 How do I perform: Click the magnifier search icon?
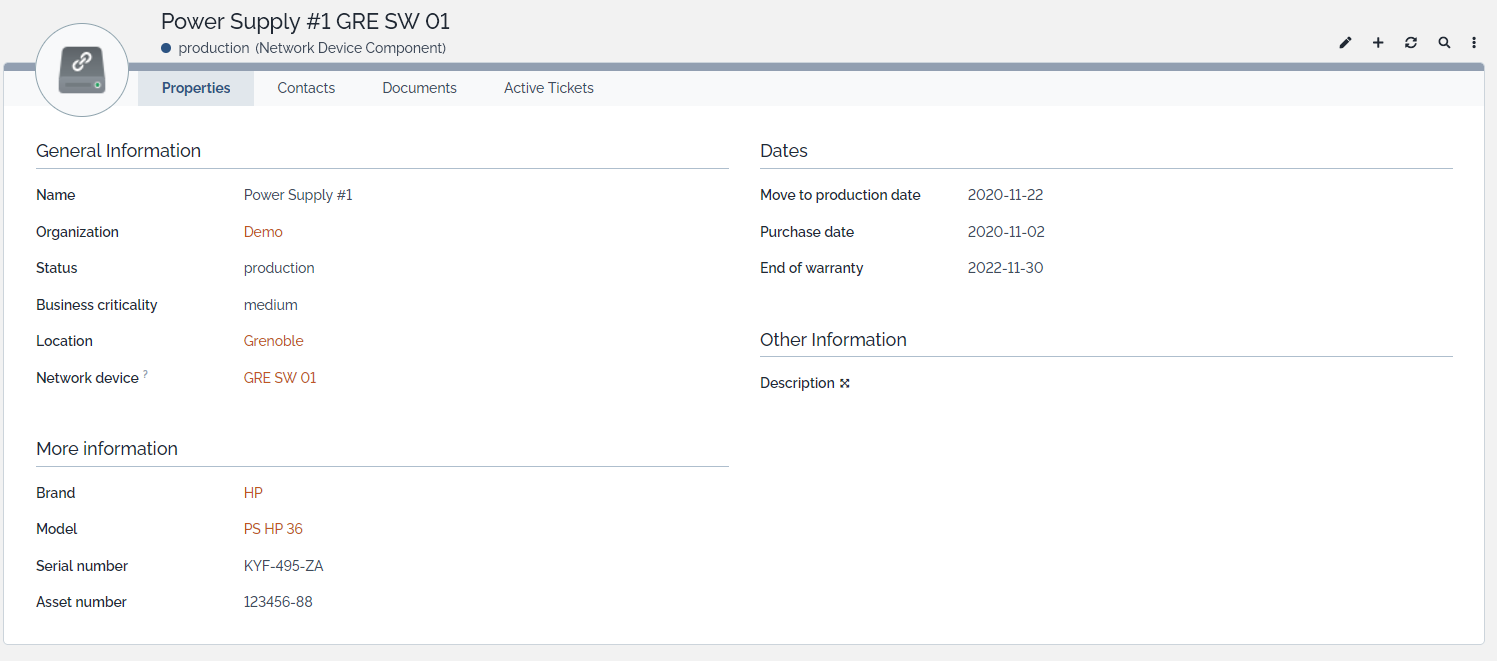1443,43
